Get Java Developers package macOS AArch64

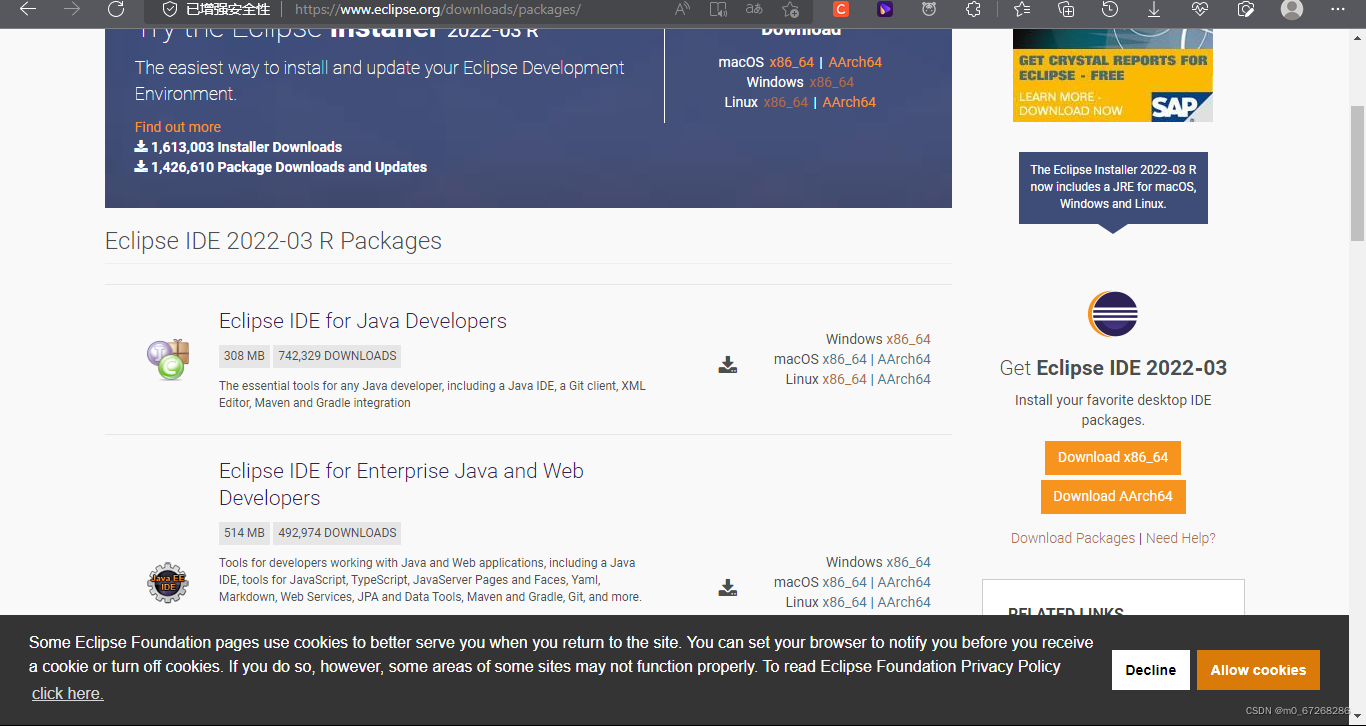904,359
